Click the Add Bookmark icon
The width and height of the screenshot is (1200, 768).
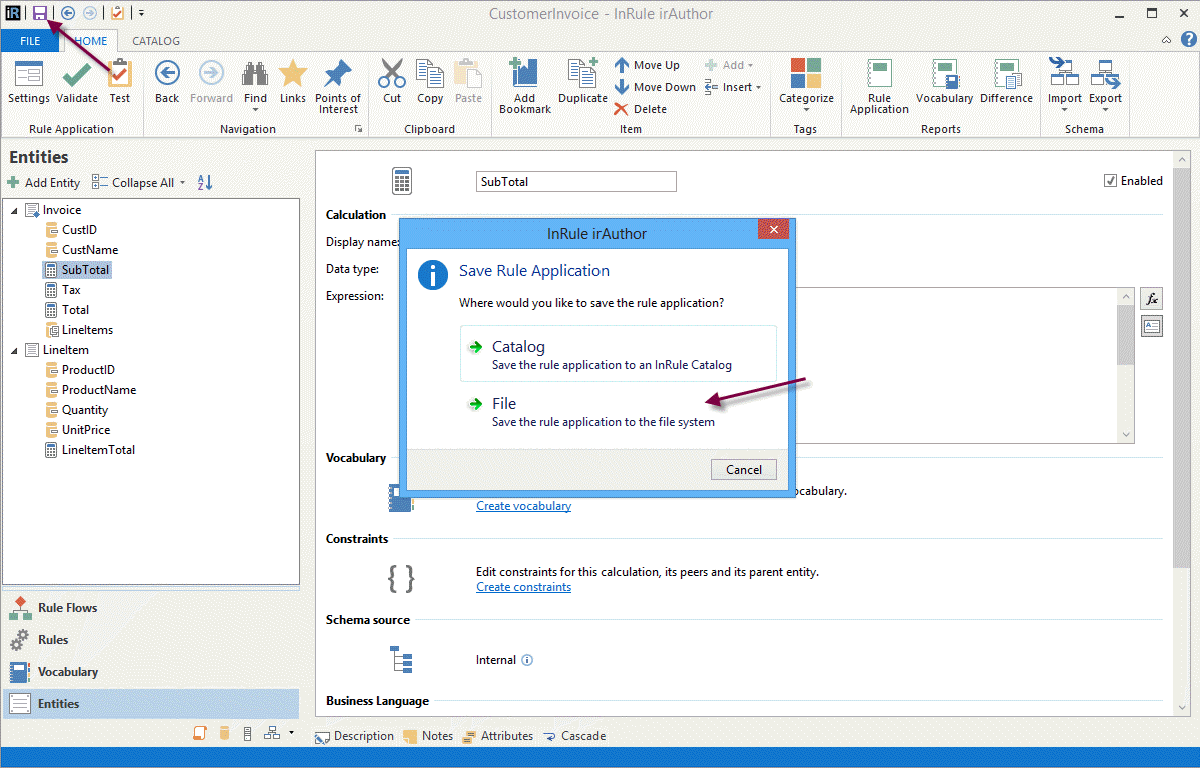[524, 74]
